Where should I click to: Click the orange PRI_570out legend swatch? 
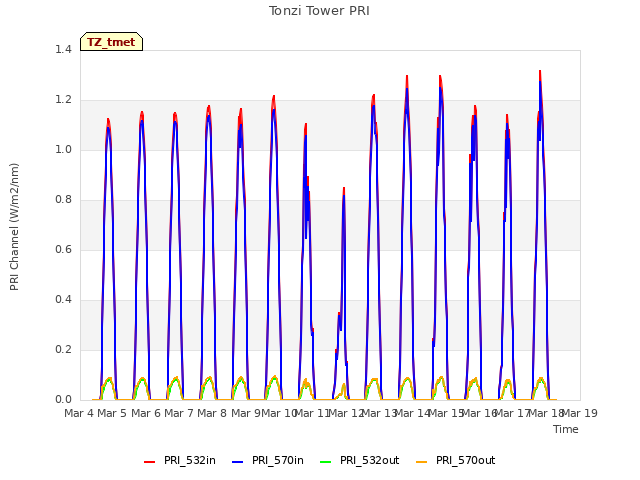tap(422, 462)
